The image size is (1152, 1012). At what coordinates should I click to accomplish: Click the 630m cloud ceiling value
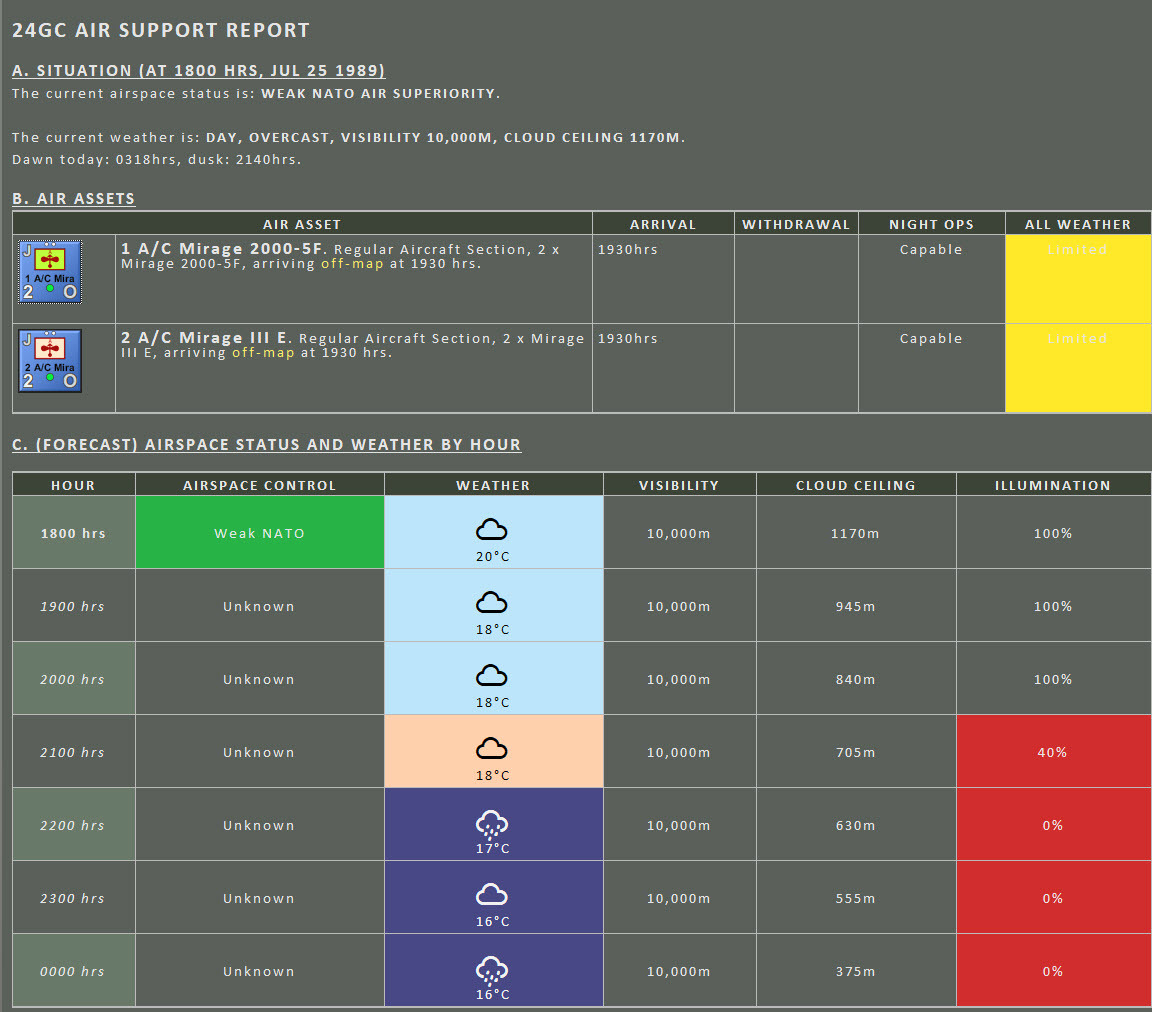(x=855, y=825)
